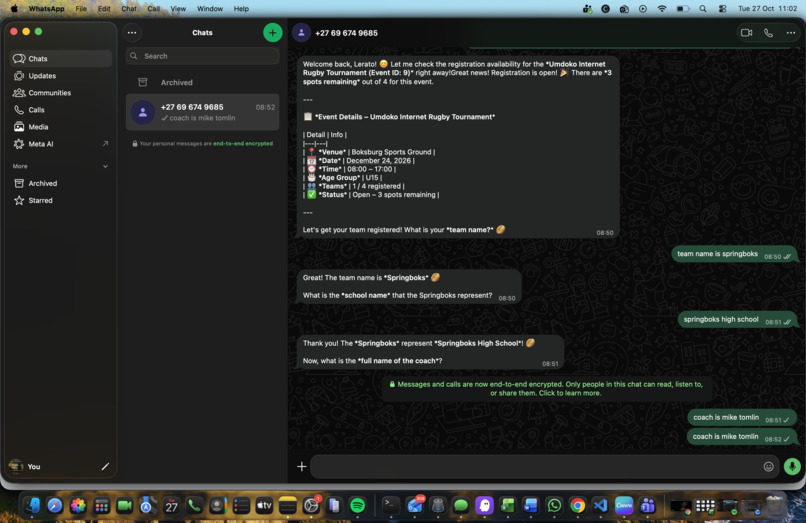Open Finder from the Dock
The image size is (806, 523).
(x=32, y=506)
